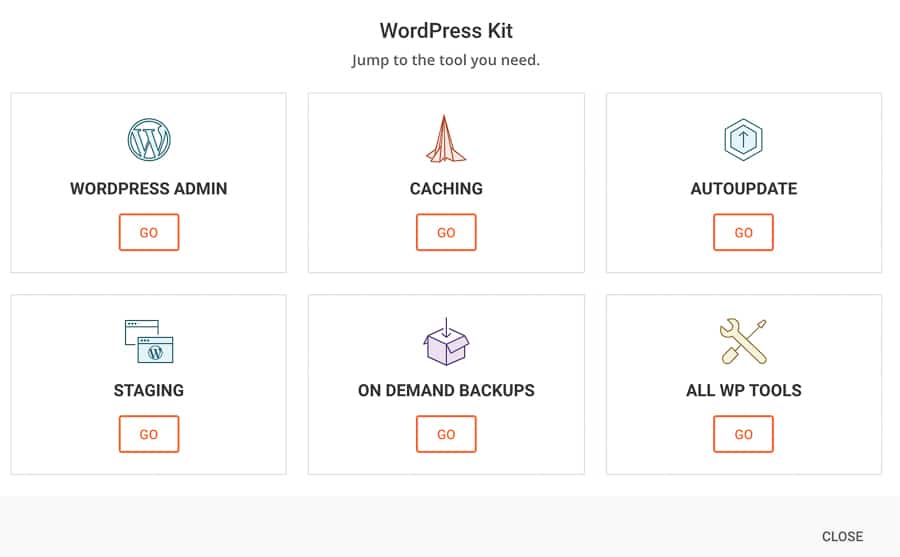900x557 pixels.
Task: Click the Staging browser windows icon
Action: [148, 341]
